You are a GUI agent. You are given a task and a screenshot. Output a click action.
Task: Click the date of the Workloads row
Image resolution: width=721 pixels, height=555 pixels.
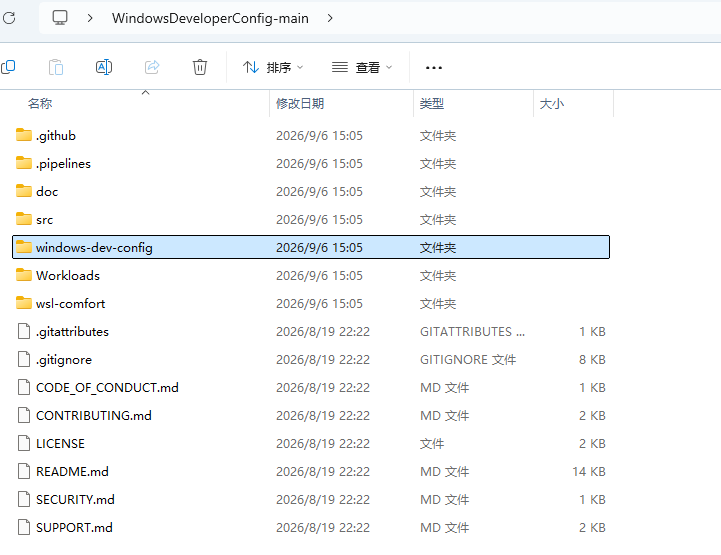click(319, 275)
